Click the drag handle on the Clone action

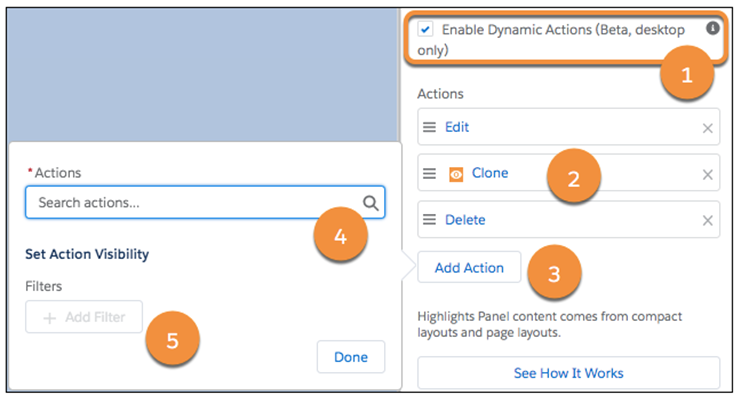click(429, 174)
